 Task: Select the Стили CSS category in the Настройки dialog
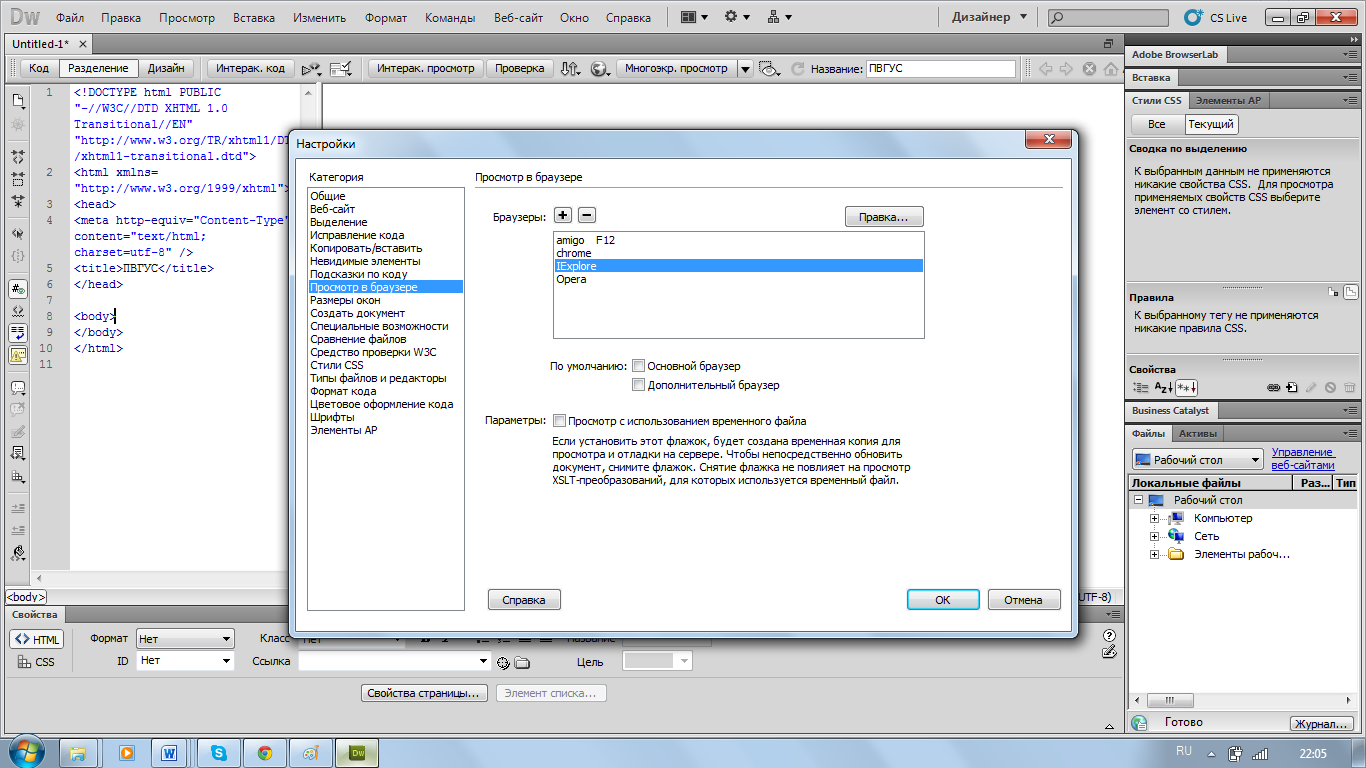tap(336, 365)
